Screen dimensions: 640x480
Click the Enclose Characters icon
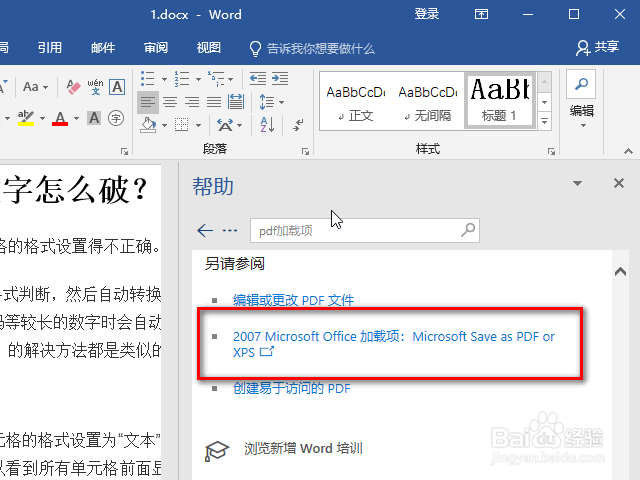coord(116,118)
